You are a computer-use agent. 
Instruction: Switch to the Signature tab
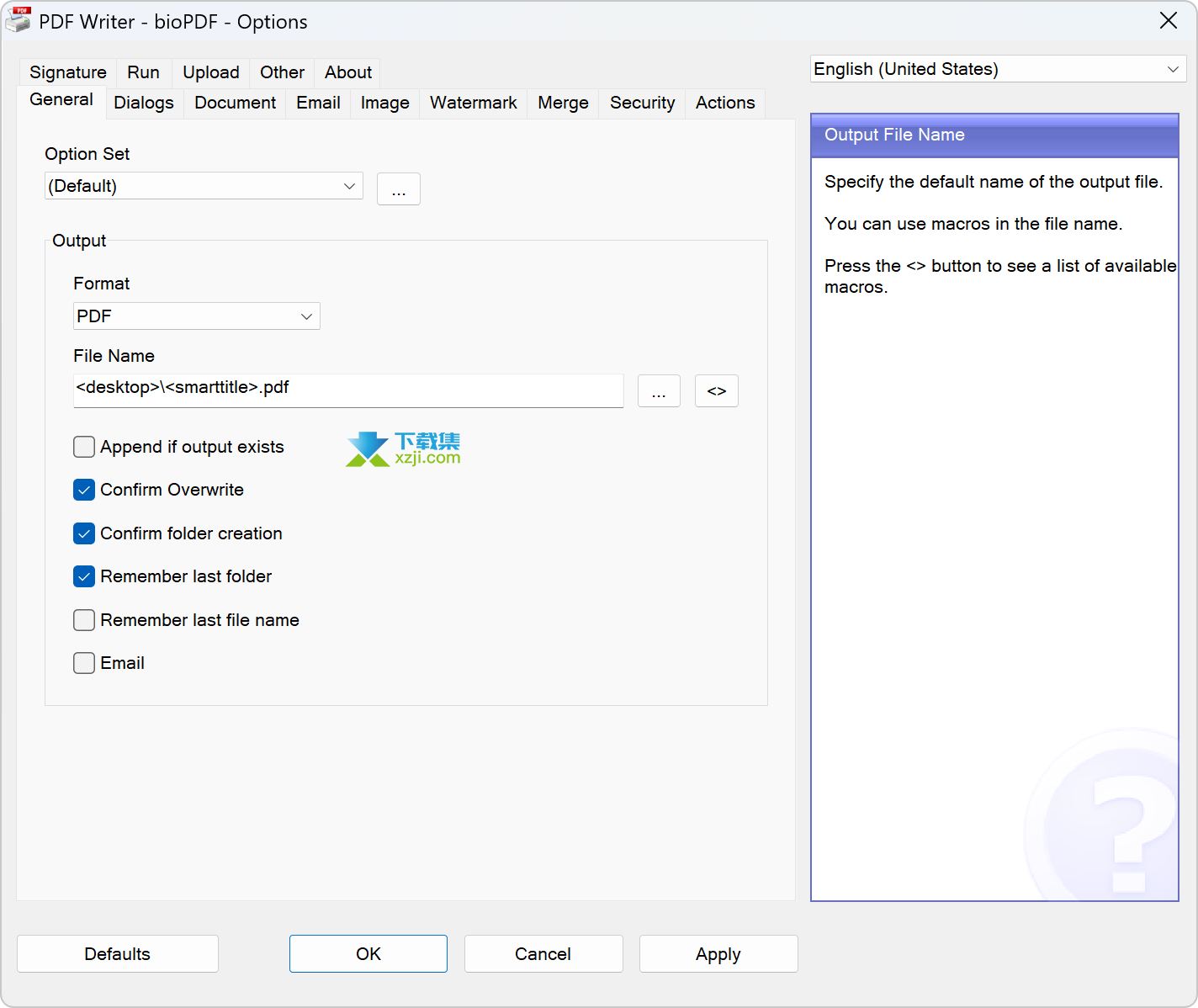[x=68, y=72]
